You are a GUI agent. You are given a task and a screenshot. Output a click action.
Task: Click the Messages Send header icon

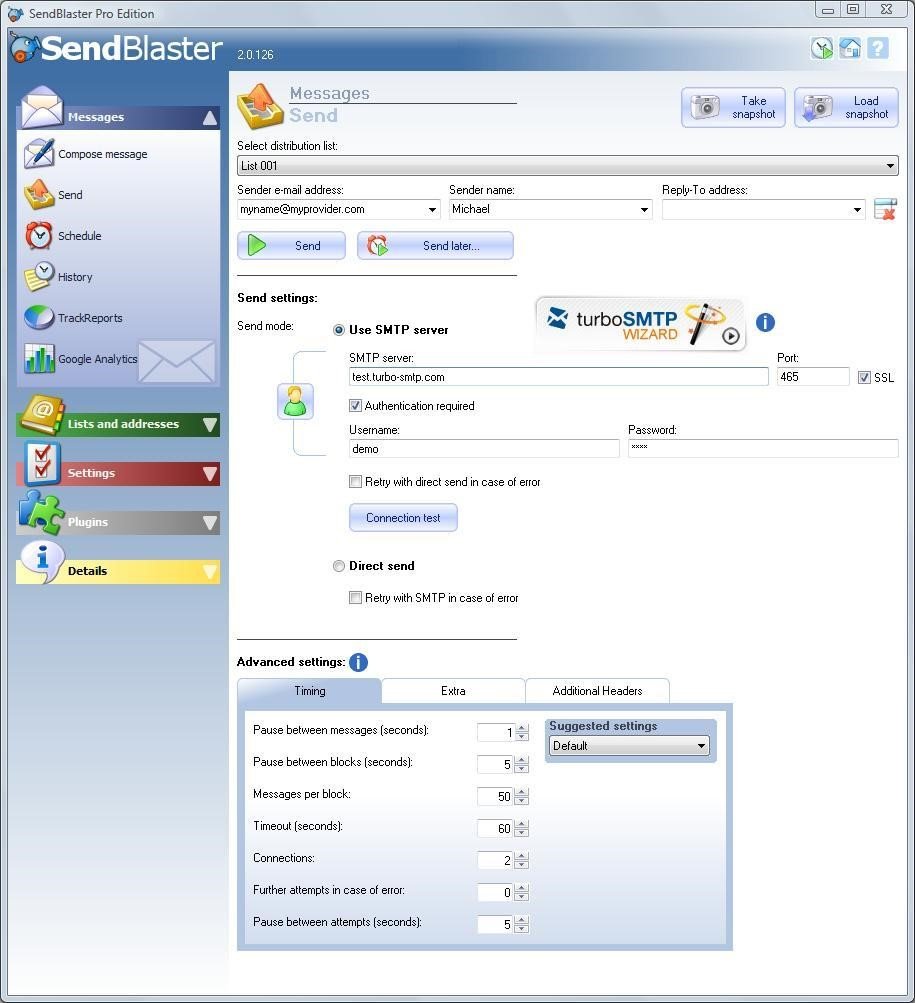(x=260, y=106)
